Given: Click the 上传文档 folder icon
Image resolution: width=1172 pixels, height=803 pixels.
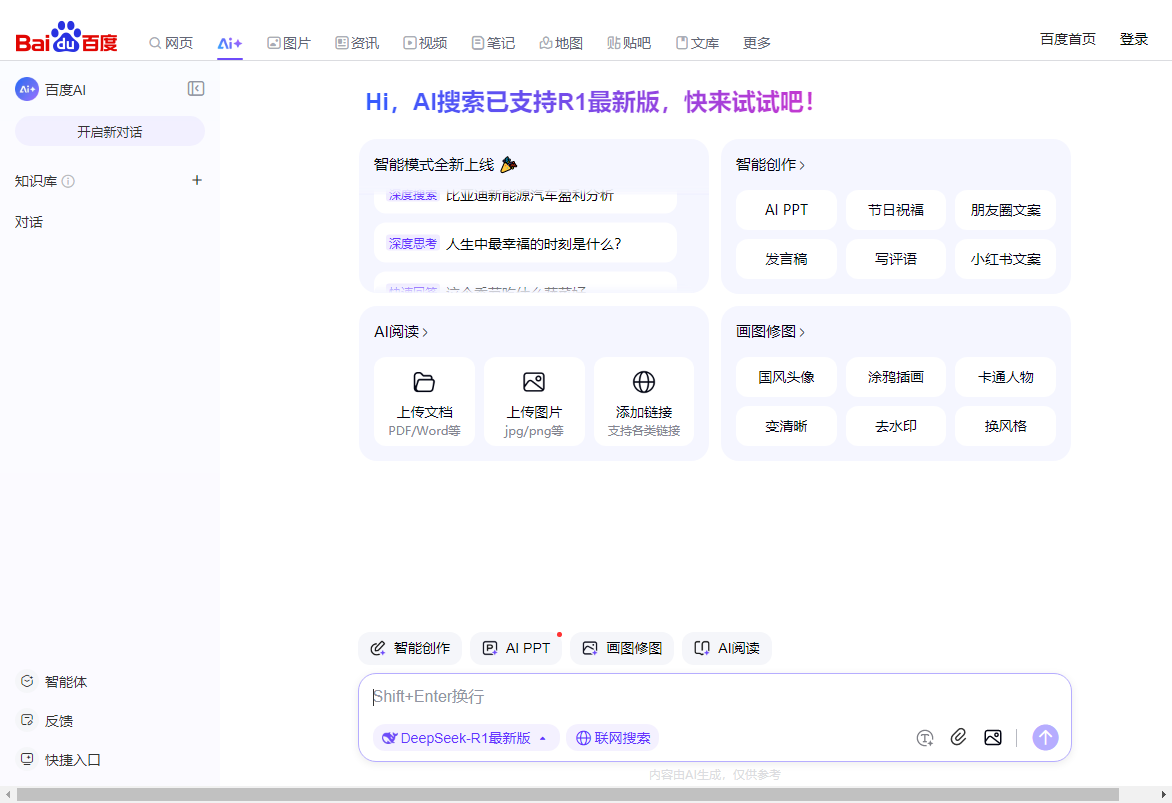Looking at the screenshot, I should (x=424, y=382).
